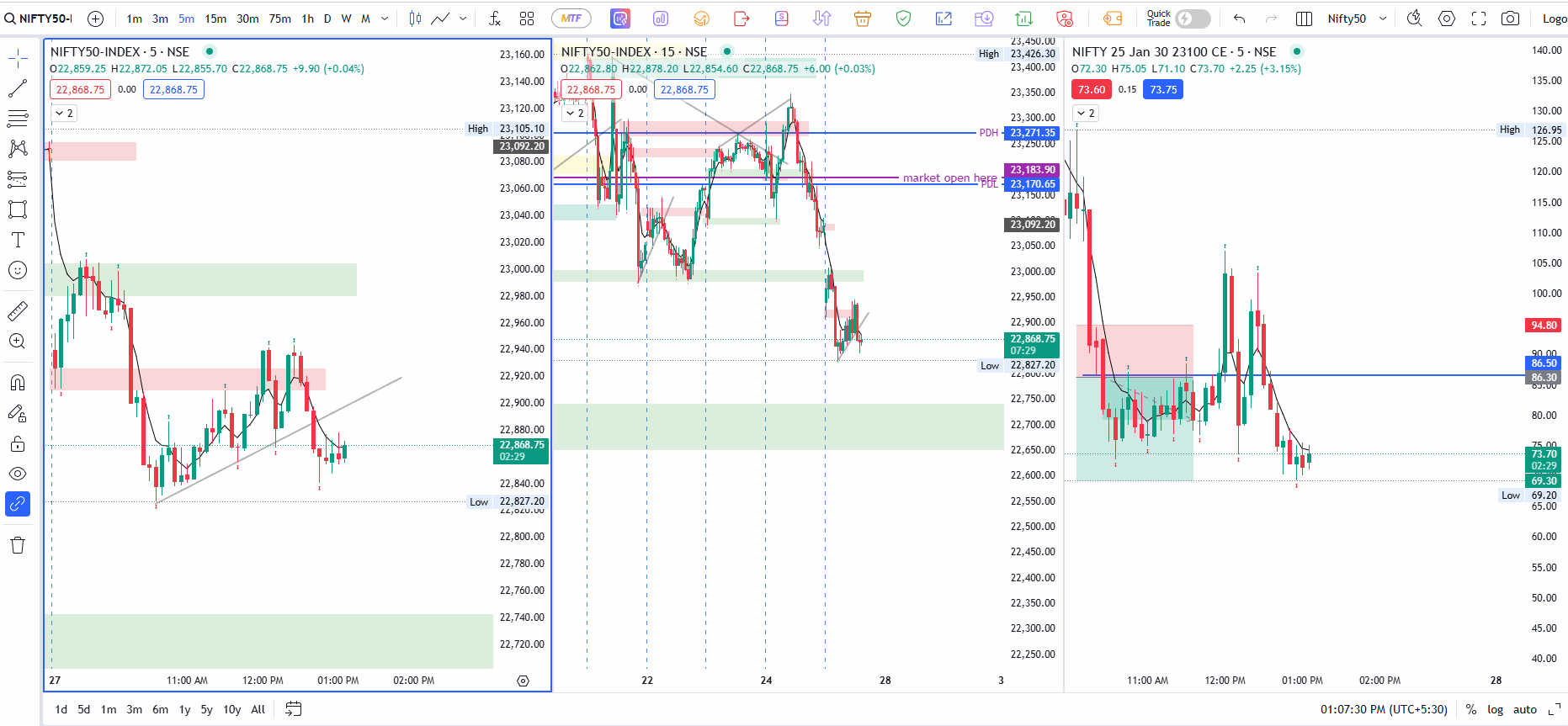1568x726 pixels.
Task: Click the green shield check icon
Action: click(903, 19)
